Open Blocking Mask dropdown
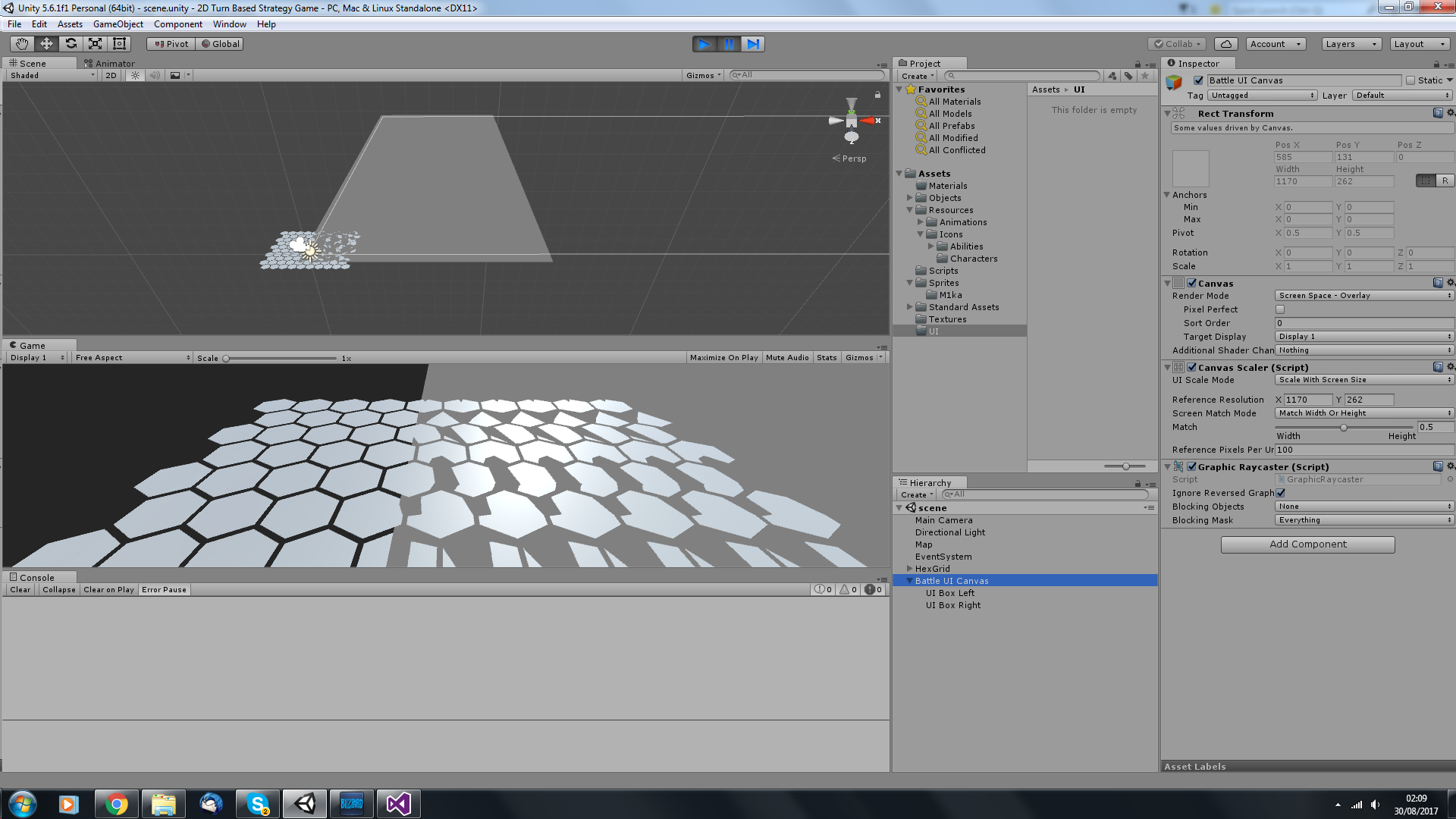1456x819 pixels. tap(1364, 520)
